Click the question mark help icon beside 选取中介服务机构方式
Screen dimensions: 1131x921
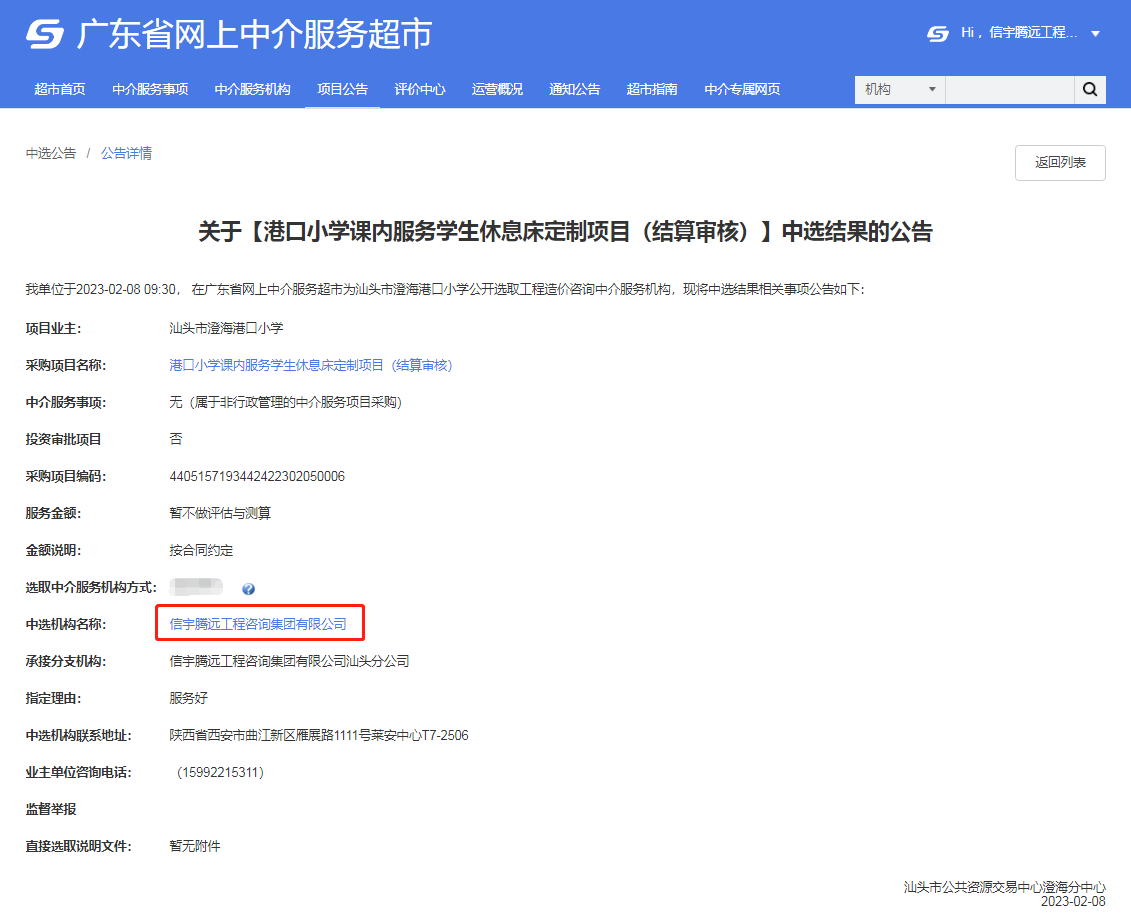pos(247,590)
